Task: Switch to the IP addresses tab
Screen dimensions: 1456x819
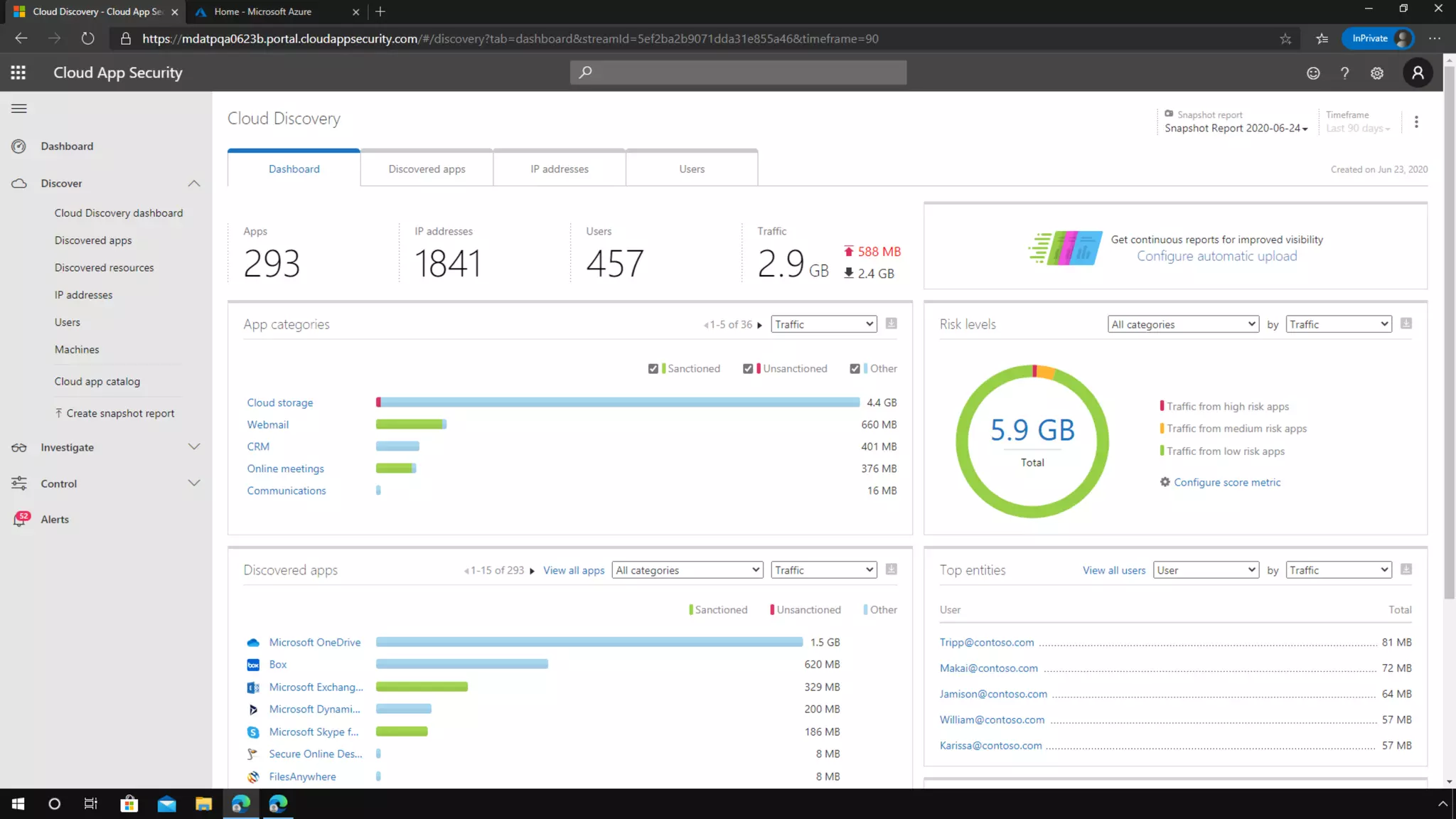Action: click(x=560, y=169)
